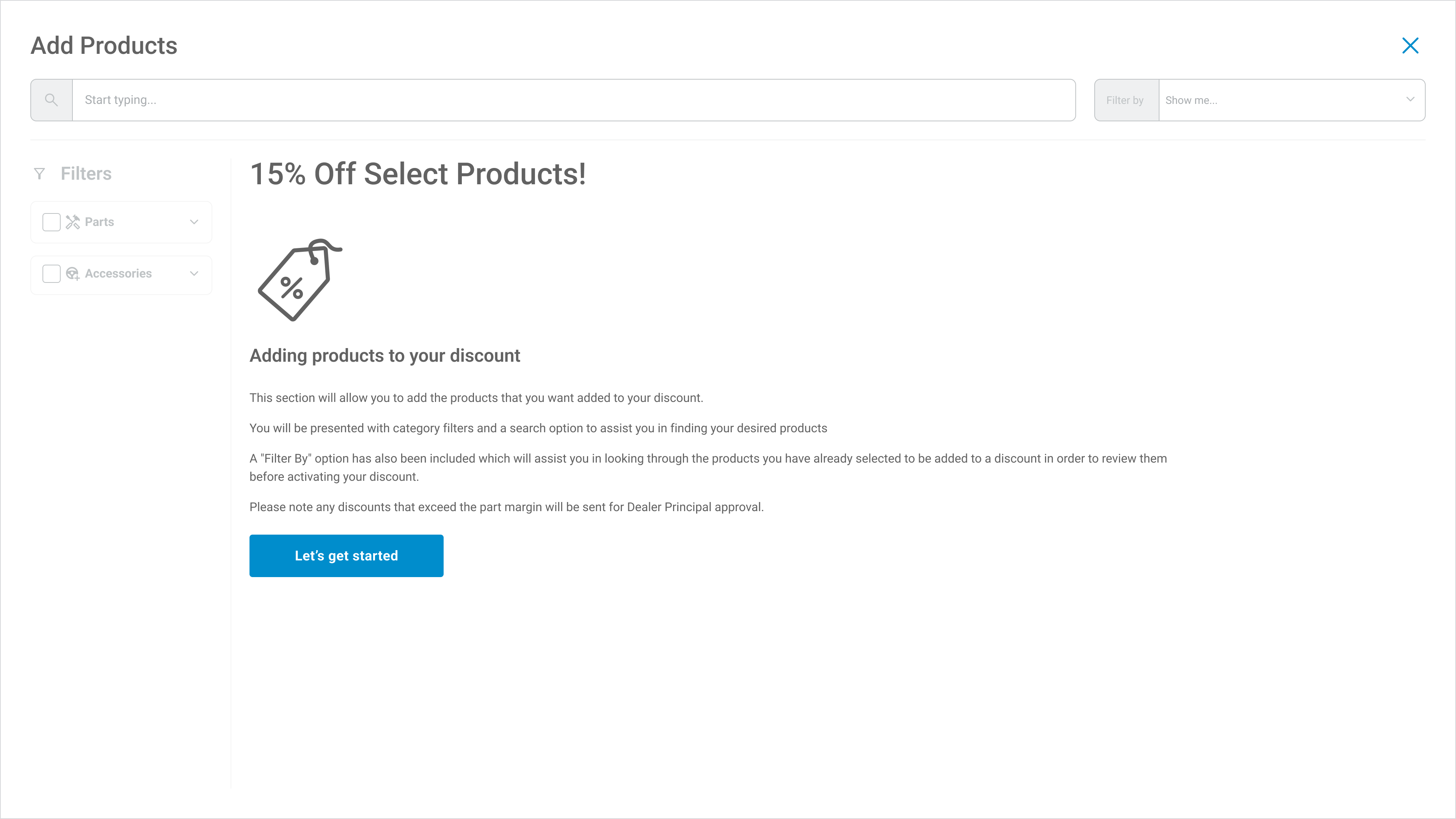Viewport: 1456px width, 819px height.
Task: Click the funnel icon beside Filters
Action: click(x=39, y=174)
